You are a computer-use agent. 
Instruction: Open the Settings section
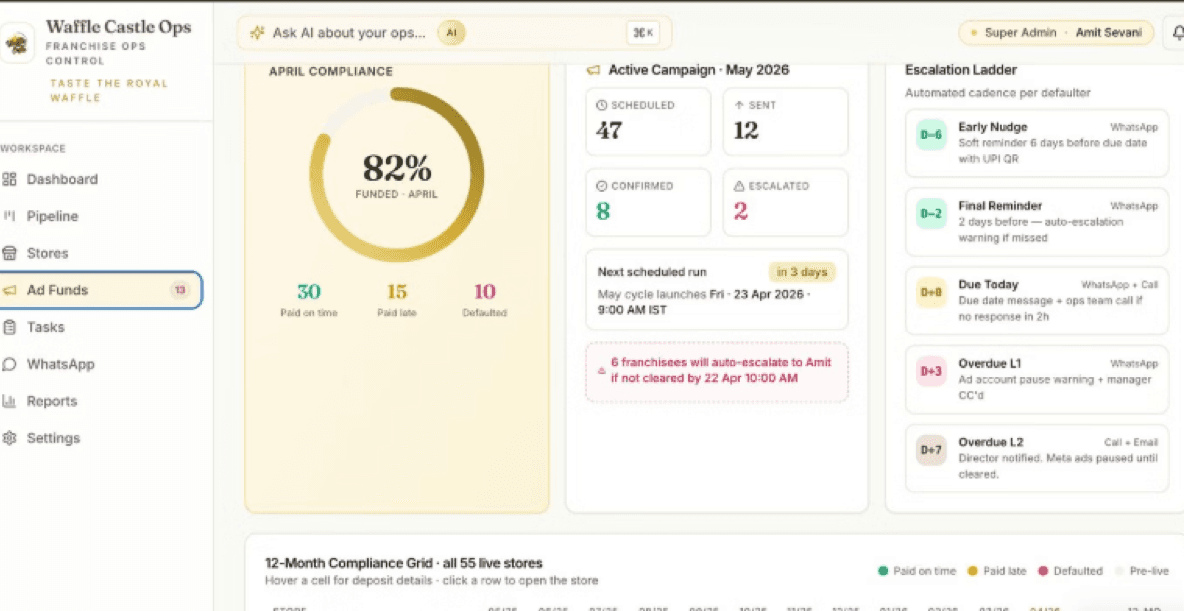click(x=101, y=438)
